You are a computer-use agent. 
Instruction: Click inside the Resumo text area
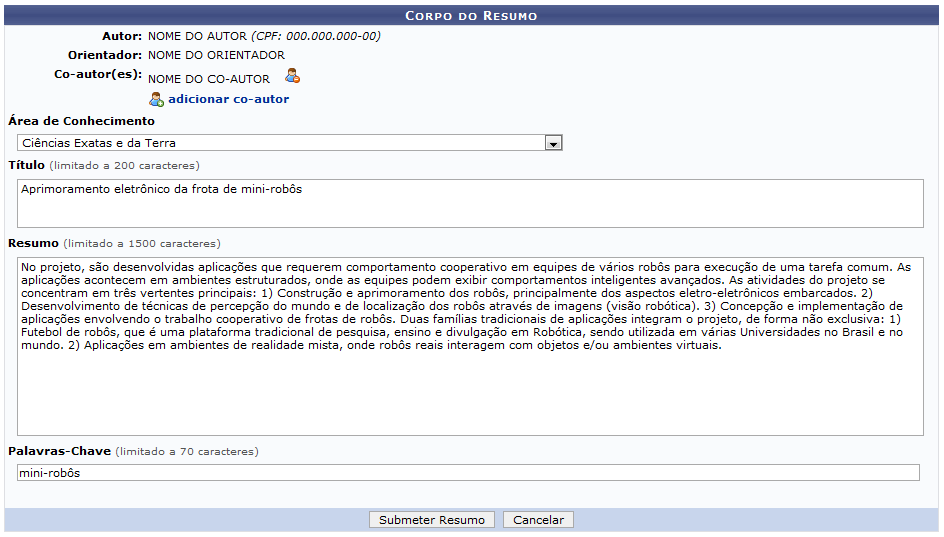[x=470, y=390]
